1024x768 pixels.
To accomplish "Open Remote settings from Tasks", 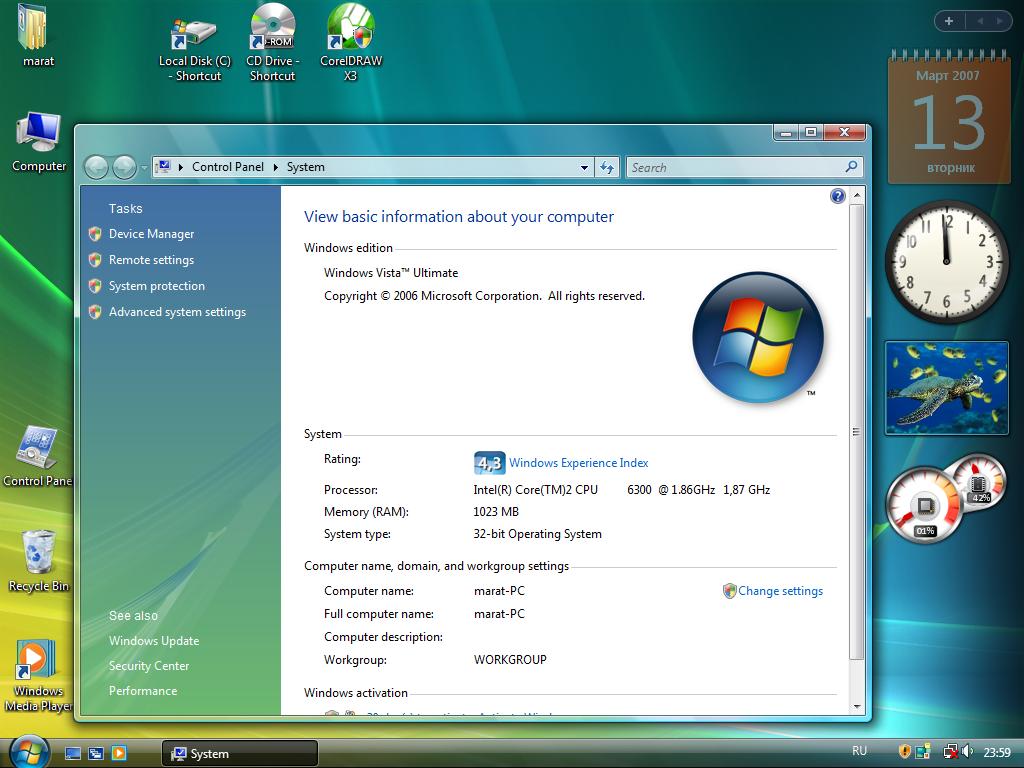I will coord(152,260).
